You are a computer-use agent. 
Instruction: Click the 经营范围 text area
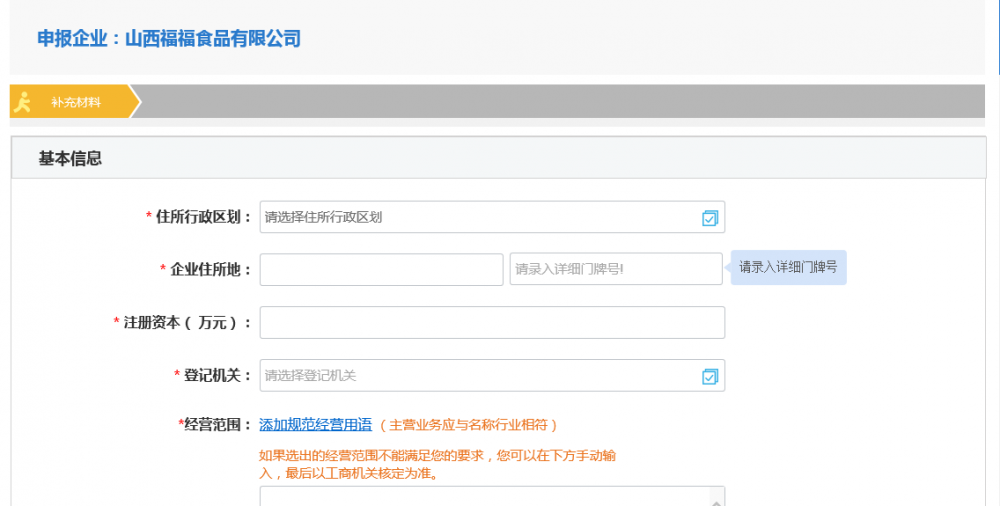tap(492, 496)
